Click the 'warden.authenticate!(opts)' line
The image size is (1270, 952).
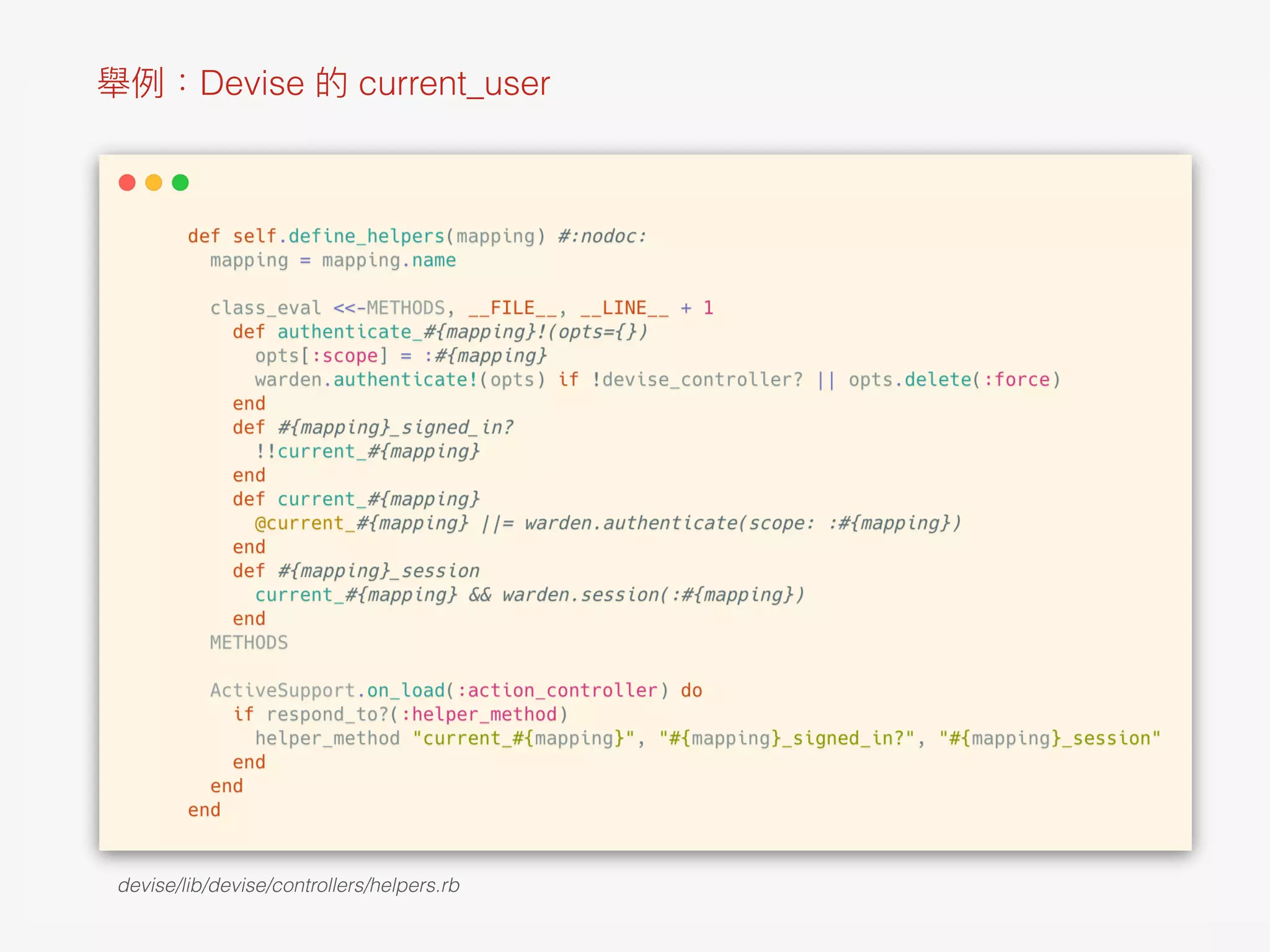(658, 379)
